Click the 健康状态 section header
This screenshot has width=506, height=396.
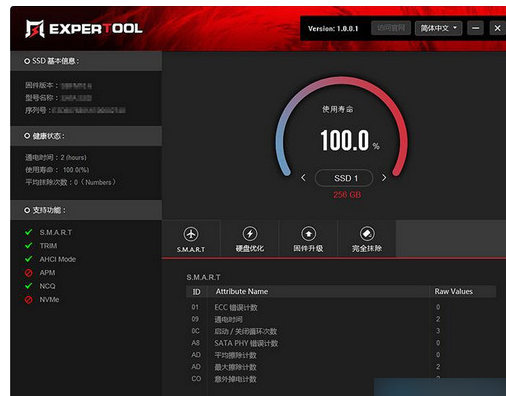tap(86, 136)
